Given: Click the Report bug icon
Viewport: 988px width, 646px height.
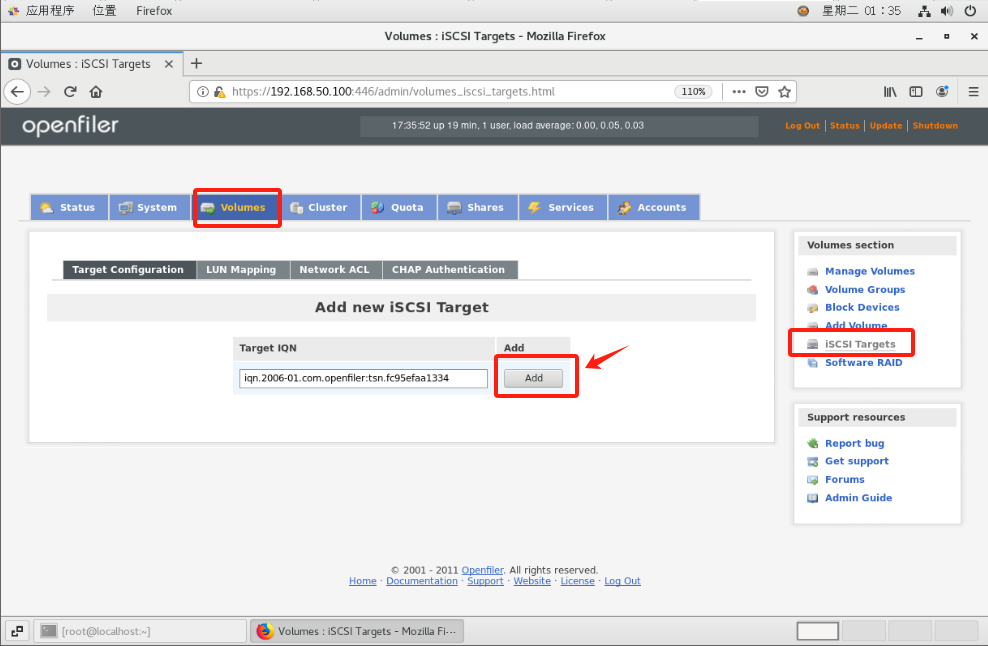Looking at the screenshot, I should pyautogui.click(x=813, y=444).
